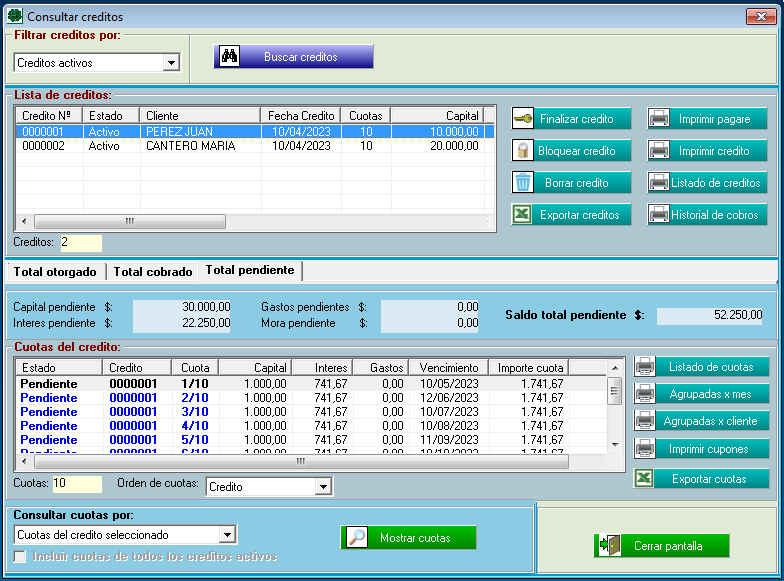Click the Excel icon for Exportar creditos

[x=523, y=215]
